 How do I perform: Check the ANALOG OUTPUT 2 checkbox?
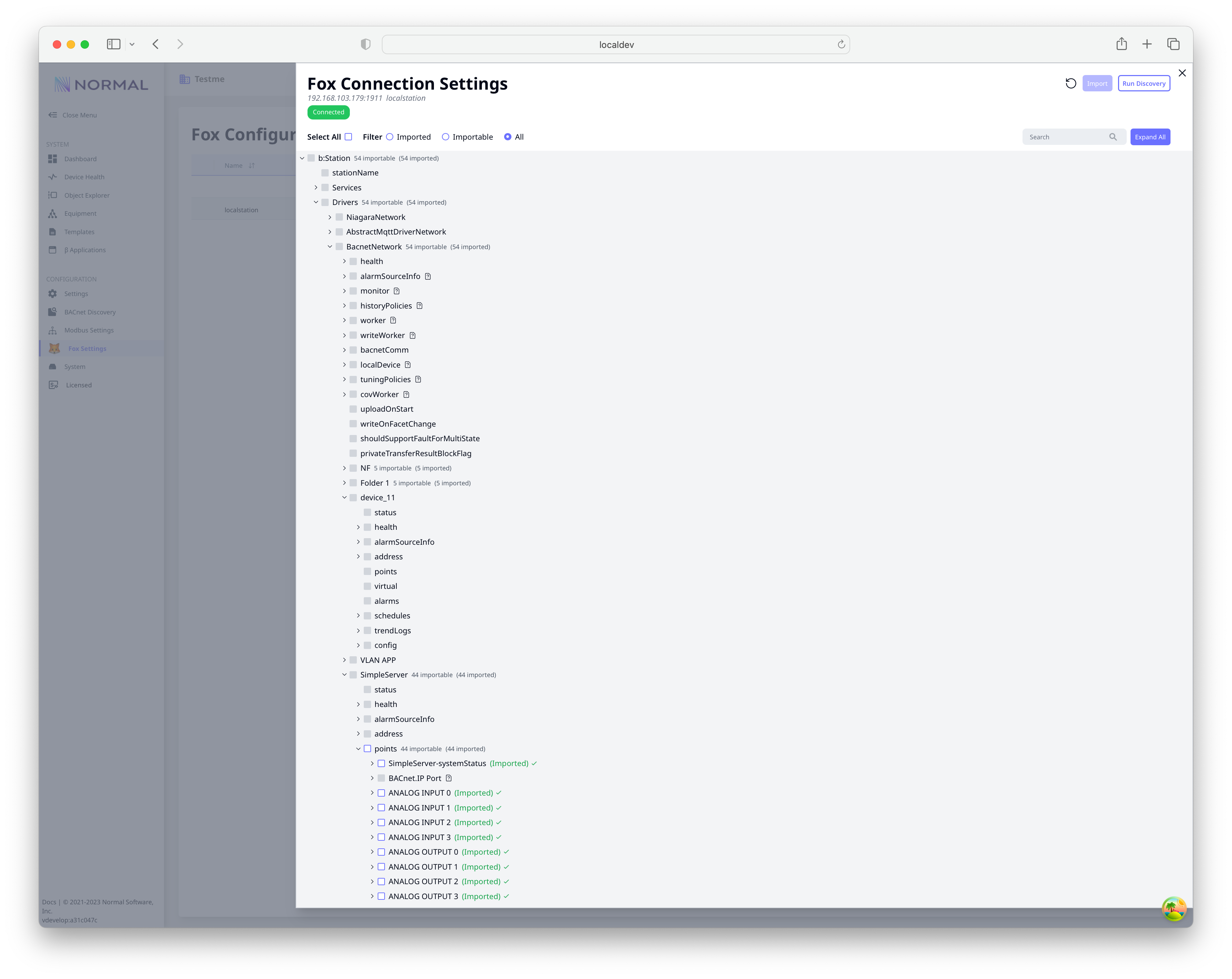[x=381, y=882]
